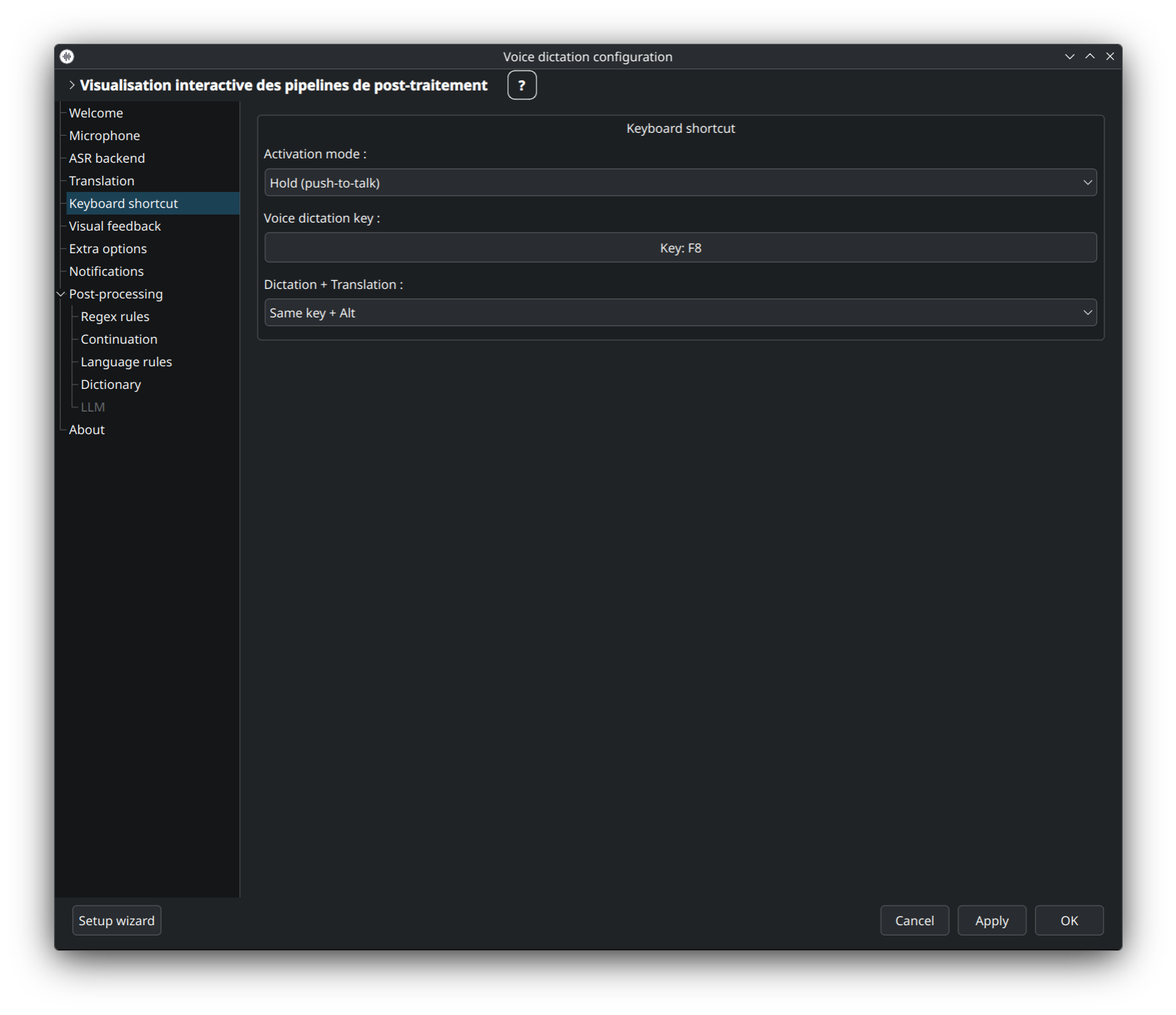This screenshot has width=1176, height=1015.
Task: Open the Visual feedback page
Action: 115,226
